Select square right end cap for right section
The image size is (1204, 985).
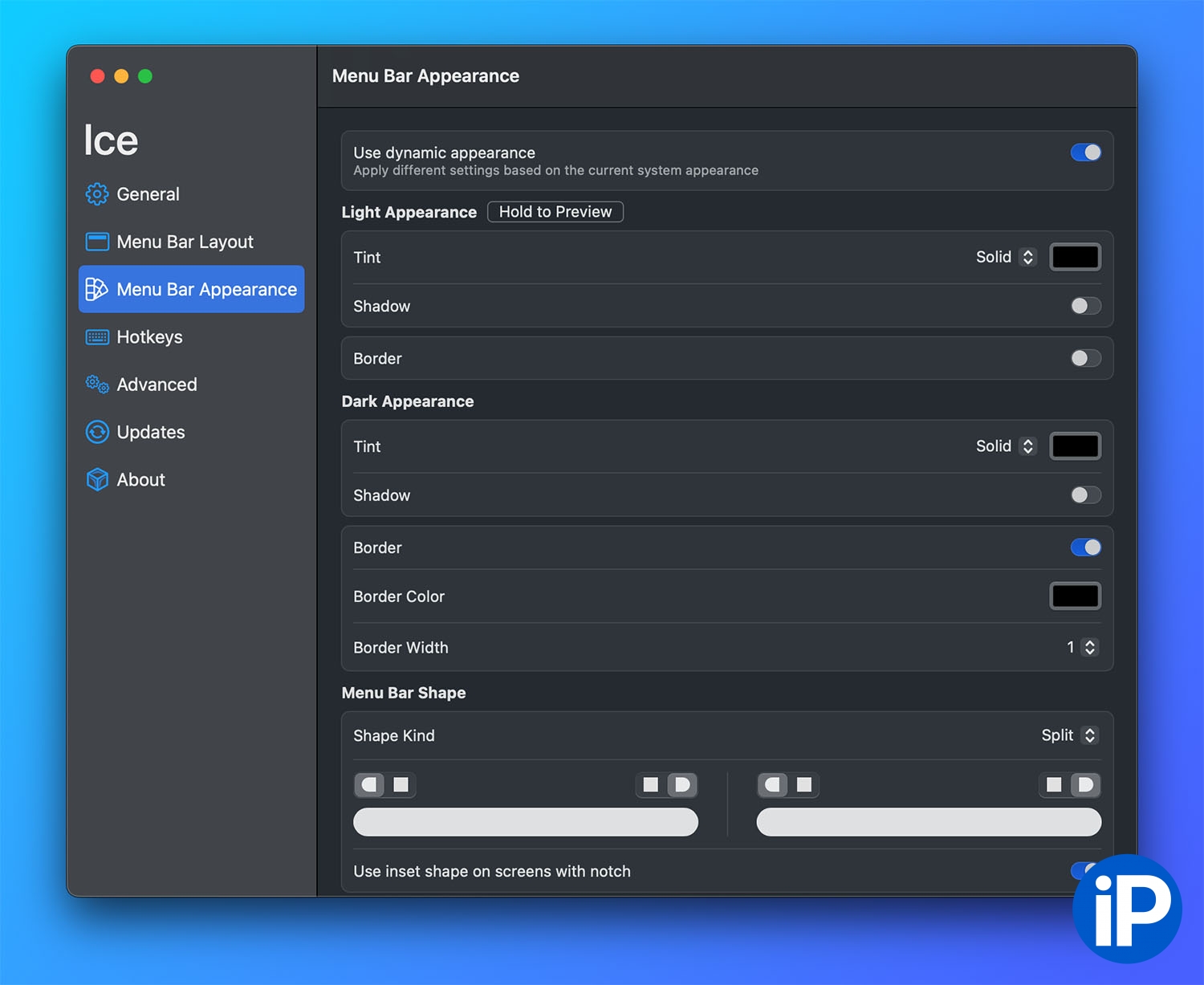(1054, 784)
